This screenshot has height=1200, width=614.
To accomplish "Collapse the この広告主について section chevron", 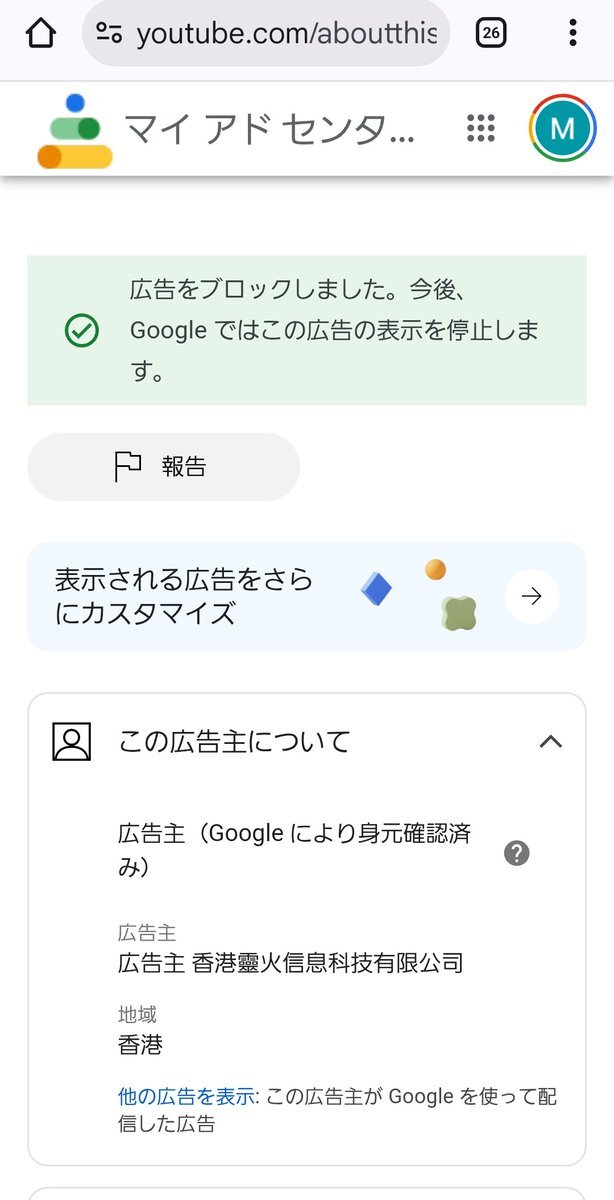I will click(551, 742).
